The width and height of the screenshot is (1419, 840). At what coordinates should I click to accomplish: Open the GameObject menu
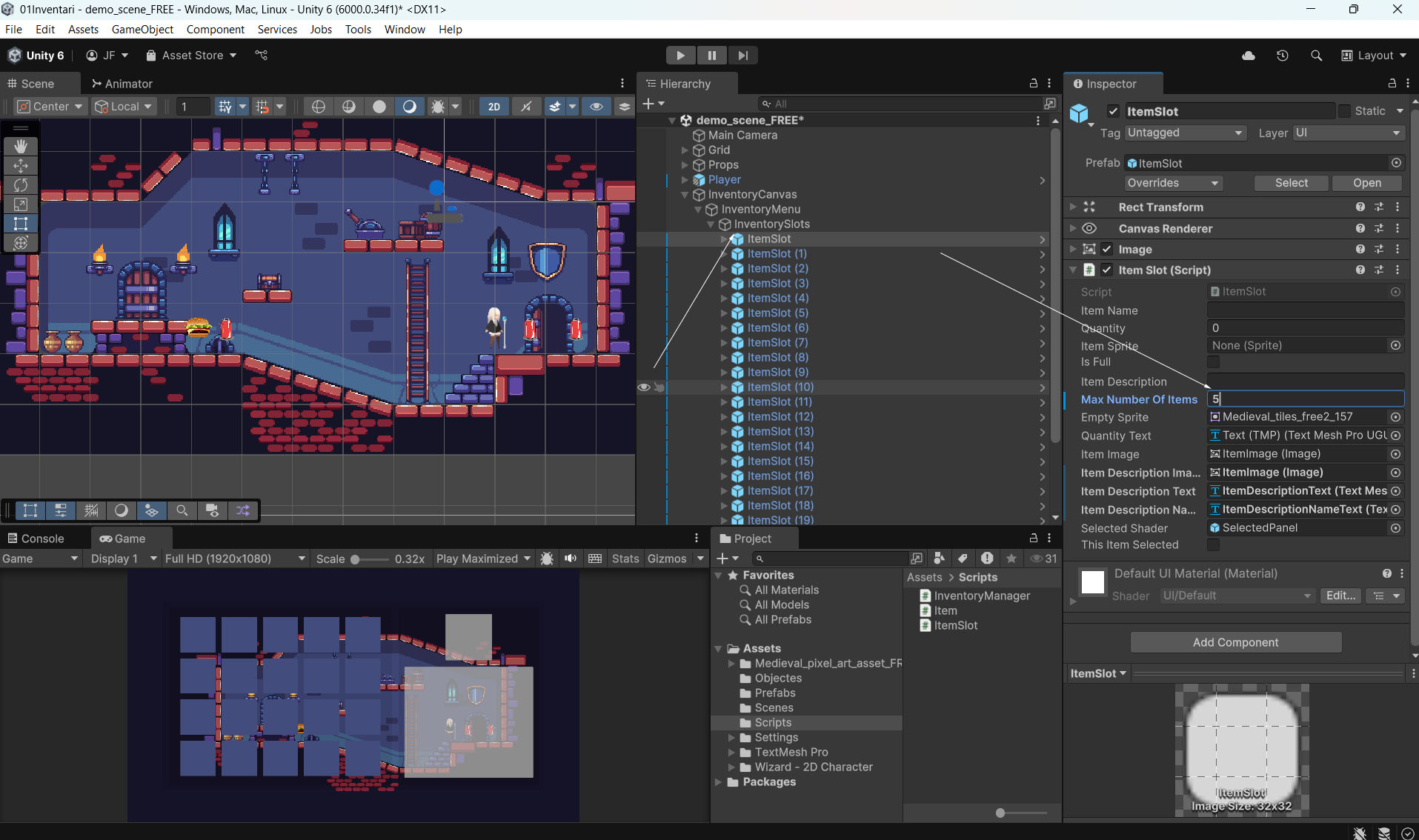coord(142,30)
